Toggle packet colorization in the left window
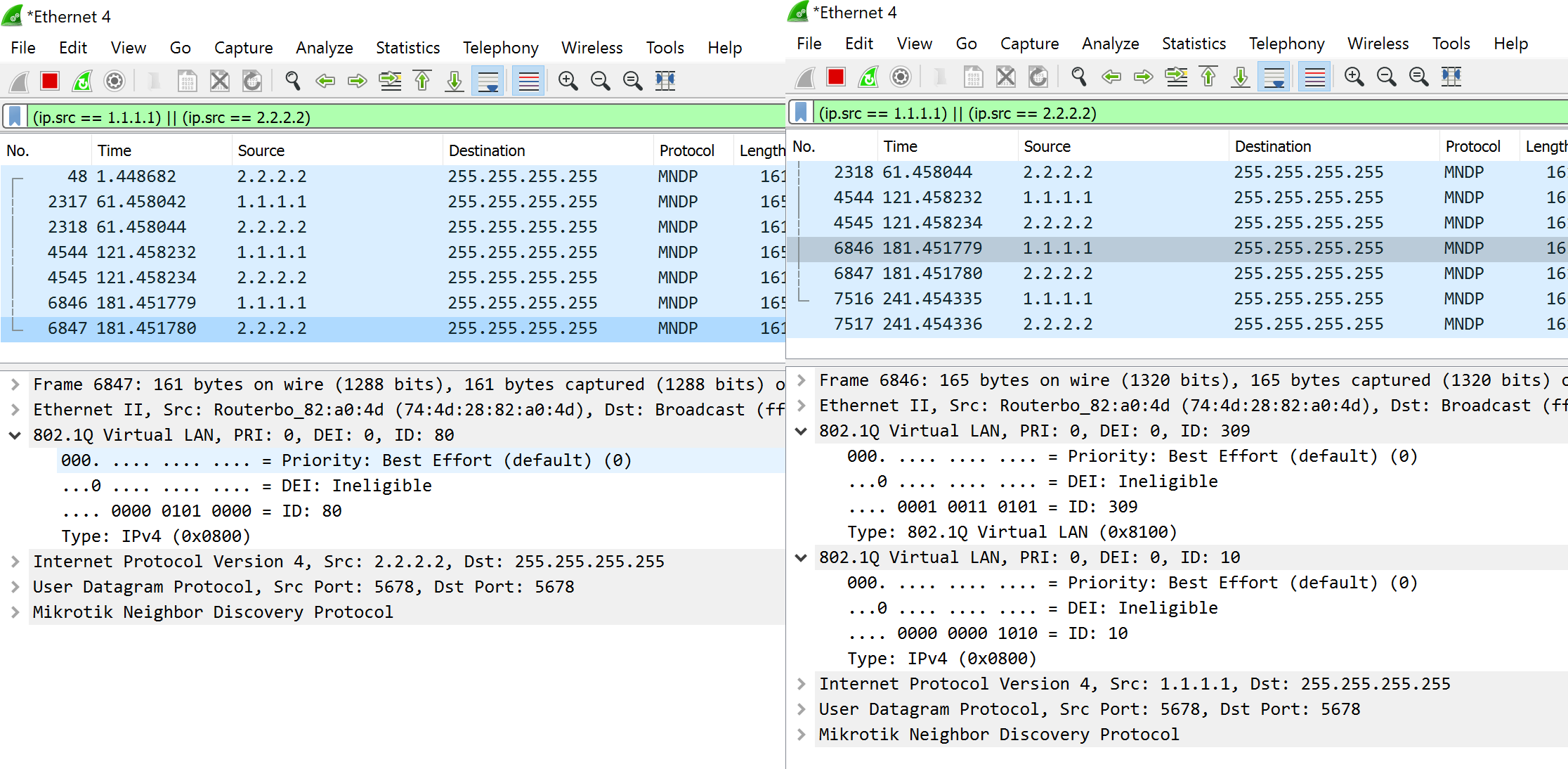This screenshot has width=1568, height=769. tap(528, 81)
